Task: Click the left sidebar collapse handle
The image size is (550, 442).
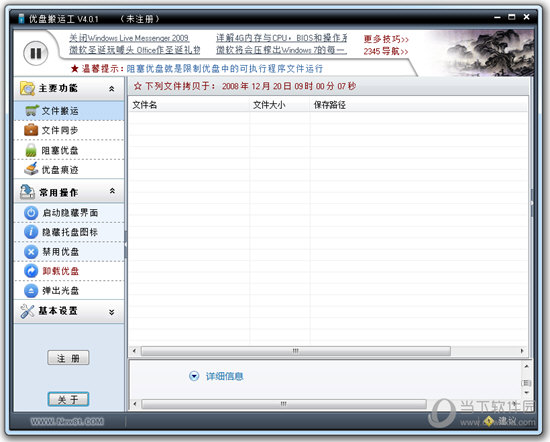Action: tap(126, 244)
